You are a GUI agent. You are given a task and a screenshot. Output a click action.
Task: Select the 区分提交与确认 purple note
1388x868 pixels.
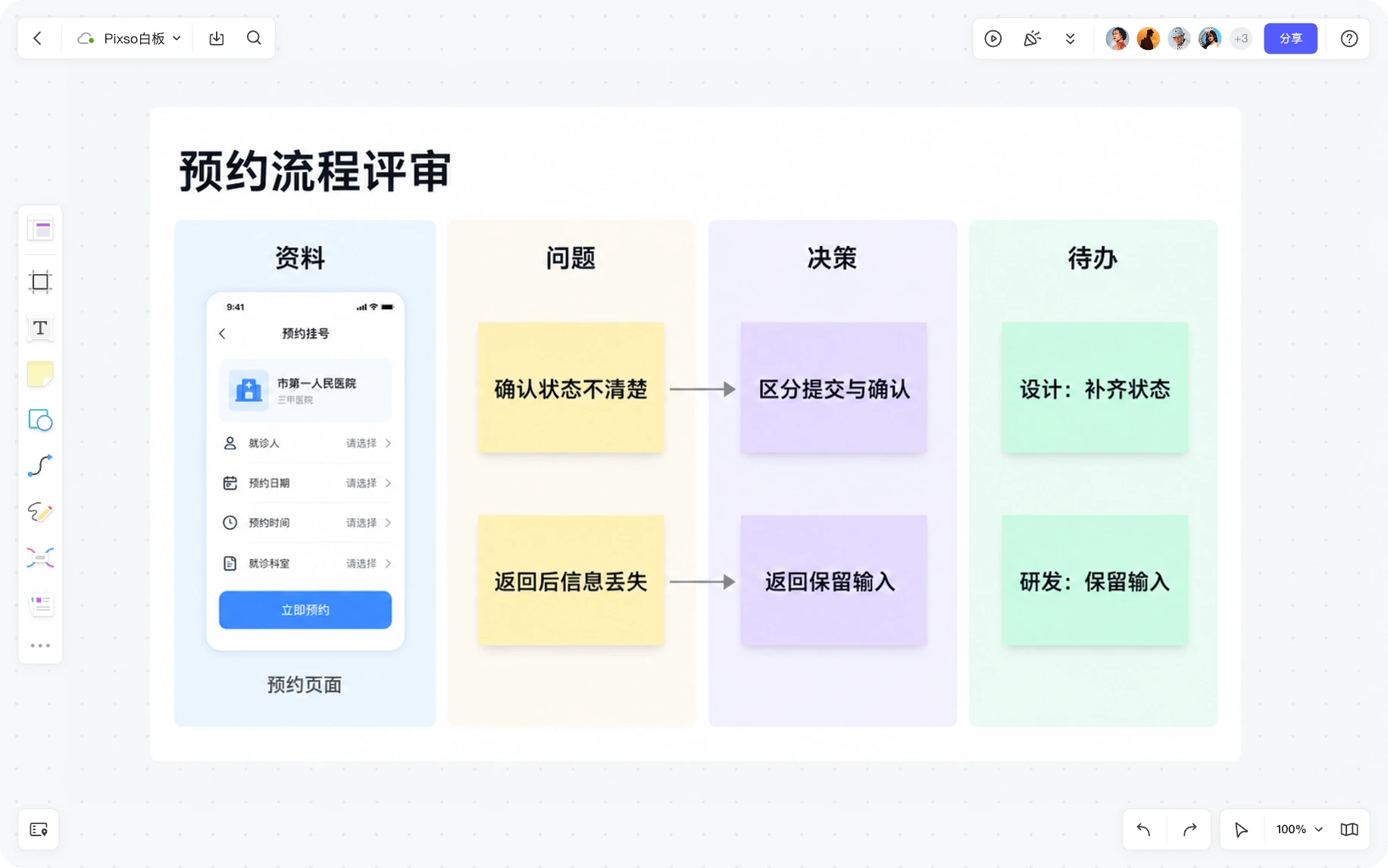(833, 388)
